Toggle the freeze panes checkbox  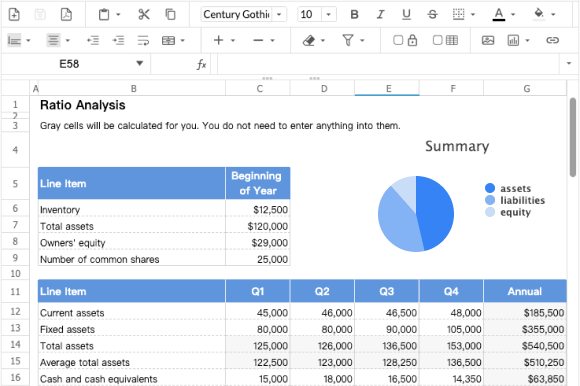[x=438, y=40]
